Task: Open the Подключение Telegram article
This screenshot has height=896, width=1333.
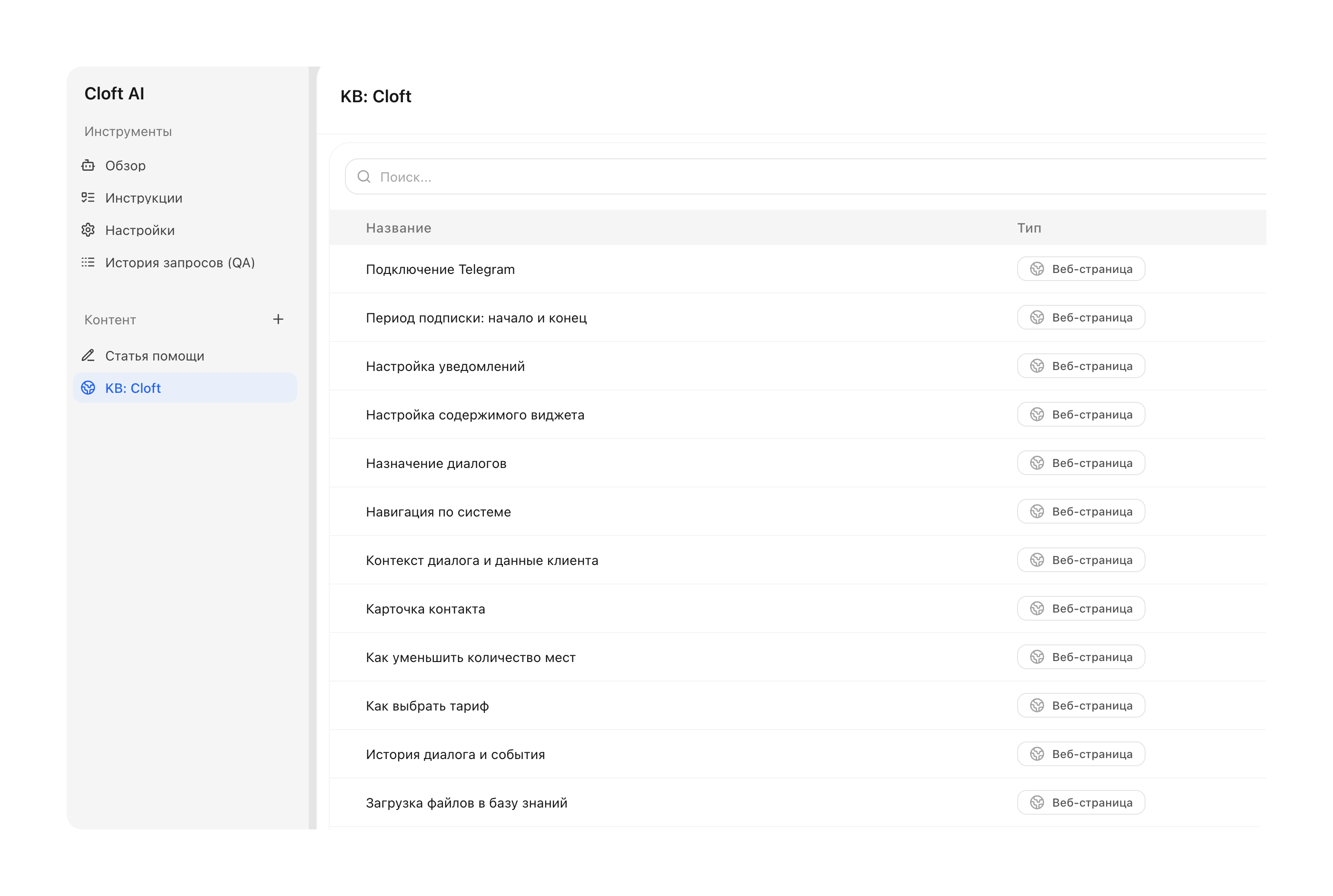Action: [440, 269]
